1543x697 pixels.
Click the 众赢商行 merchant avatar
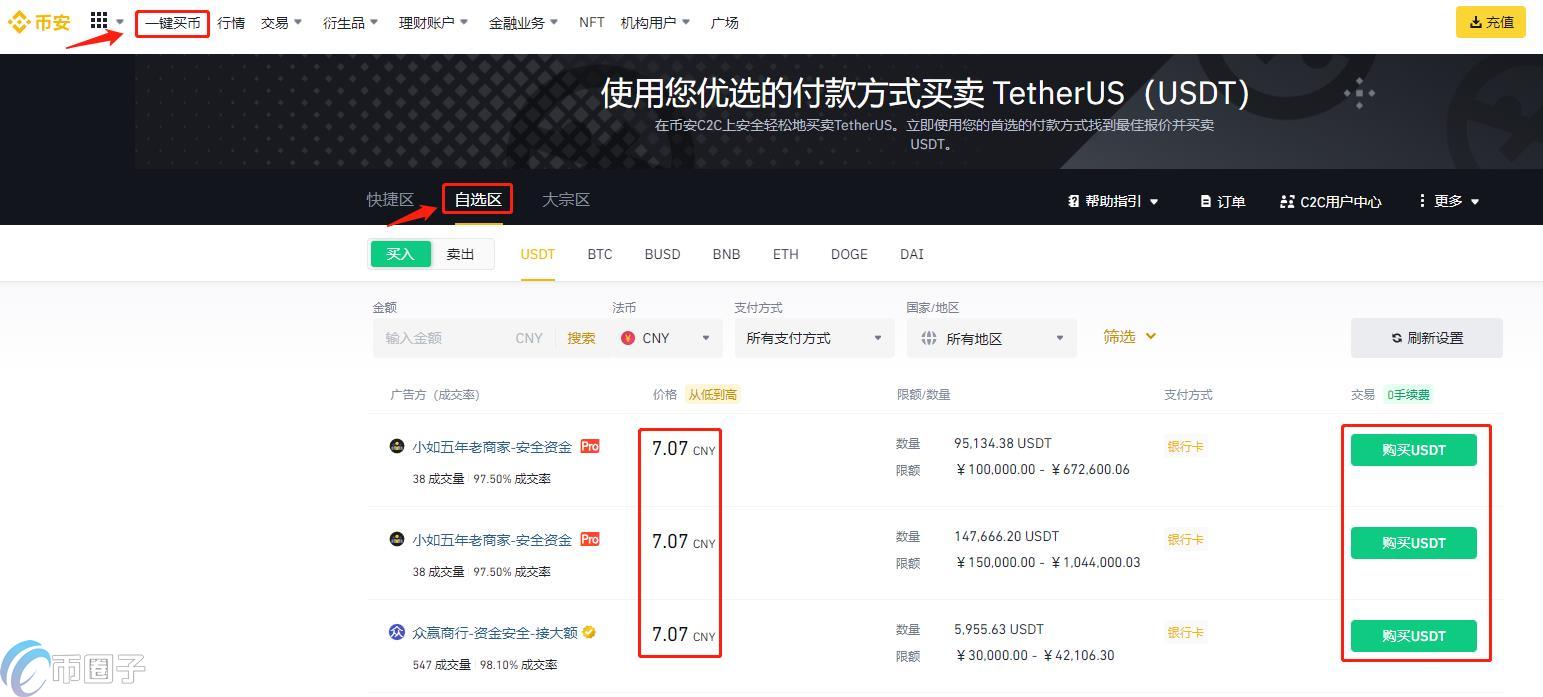[397, 632]
